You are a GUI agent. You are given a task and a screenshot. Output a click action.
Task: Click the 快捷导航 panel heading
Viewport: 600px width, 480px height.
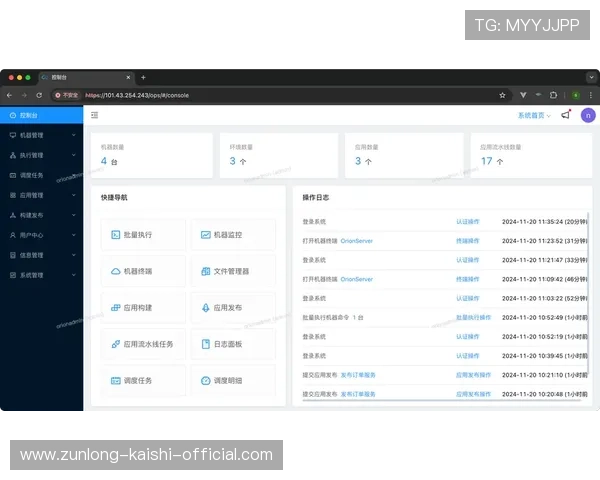point(114,198)
